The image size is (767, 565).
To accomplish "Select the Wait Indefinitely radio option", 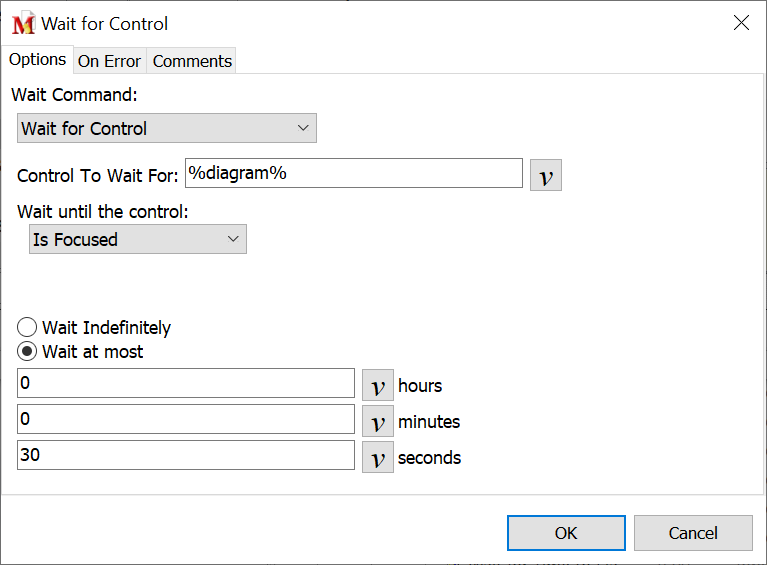I will tap(28, 328).
